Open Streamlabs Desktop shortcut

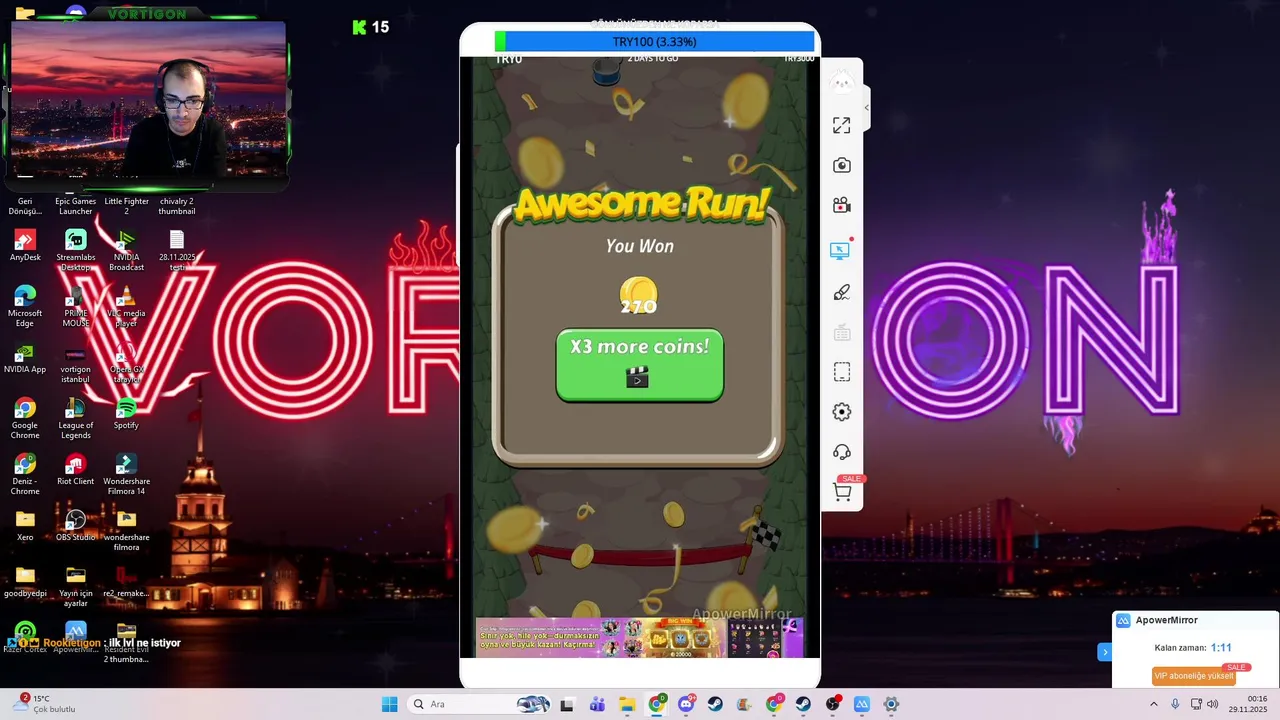click(75, 250)
